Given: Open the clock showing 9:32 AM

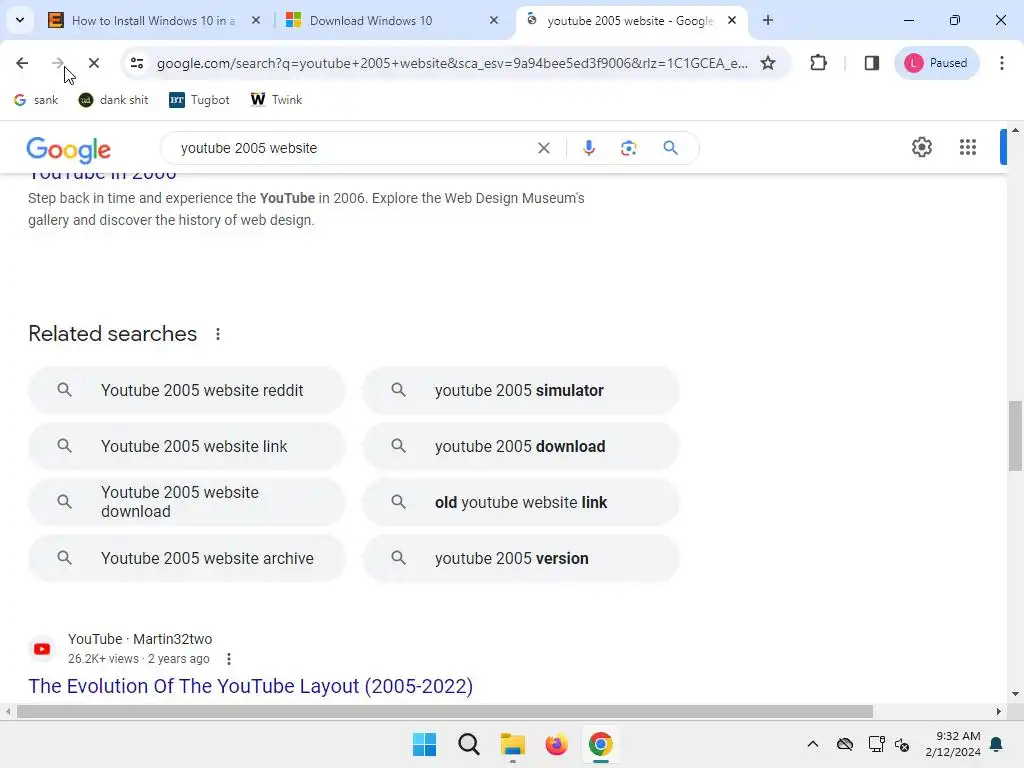Looking at the screenshot, I should 953,744.
